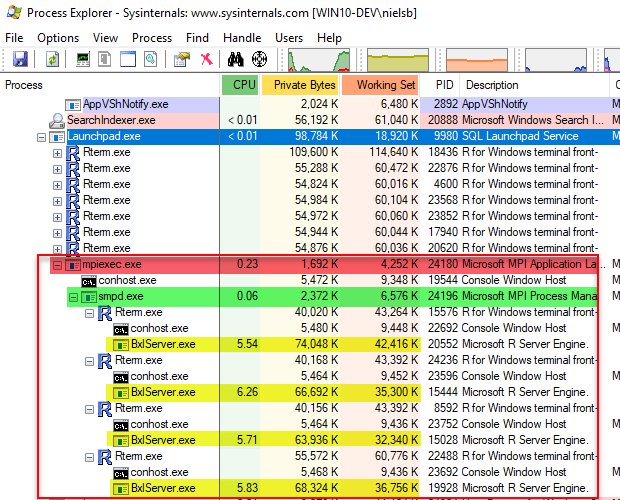Open the Help menu
Image resolution: width=620 pixels, height=500 pixels.
(329, 38)
